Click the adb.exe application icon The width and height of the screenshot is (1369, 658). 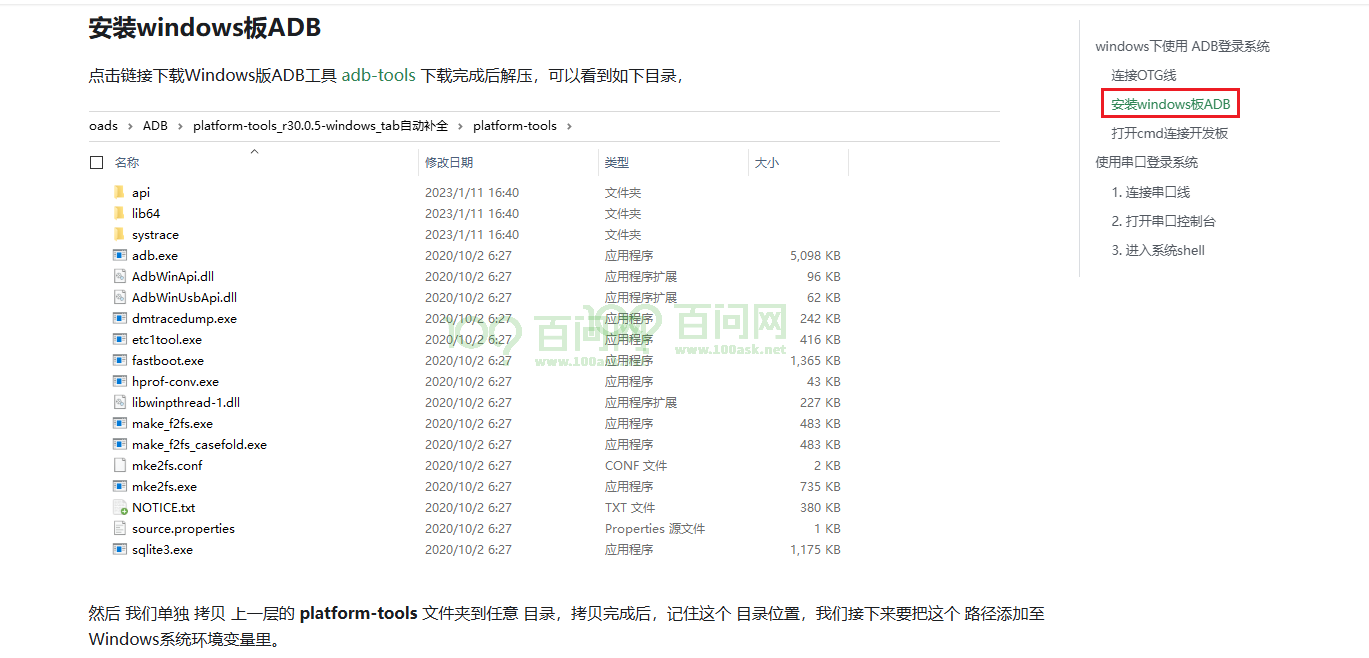119,256
